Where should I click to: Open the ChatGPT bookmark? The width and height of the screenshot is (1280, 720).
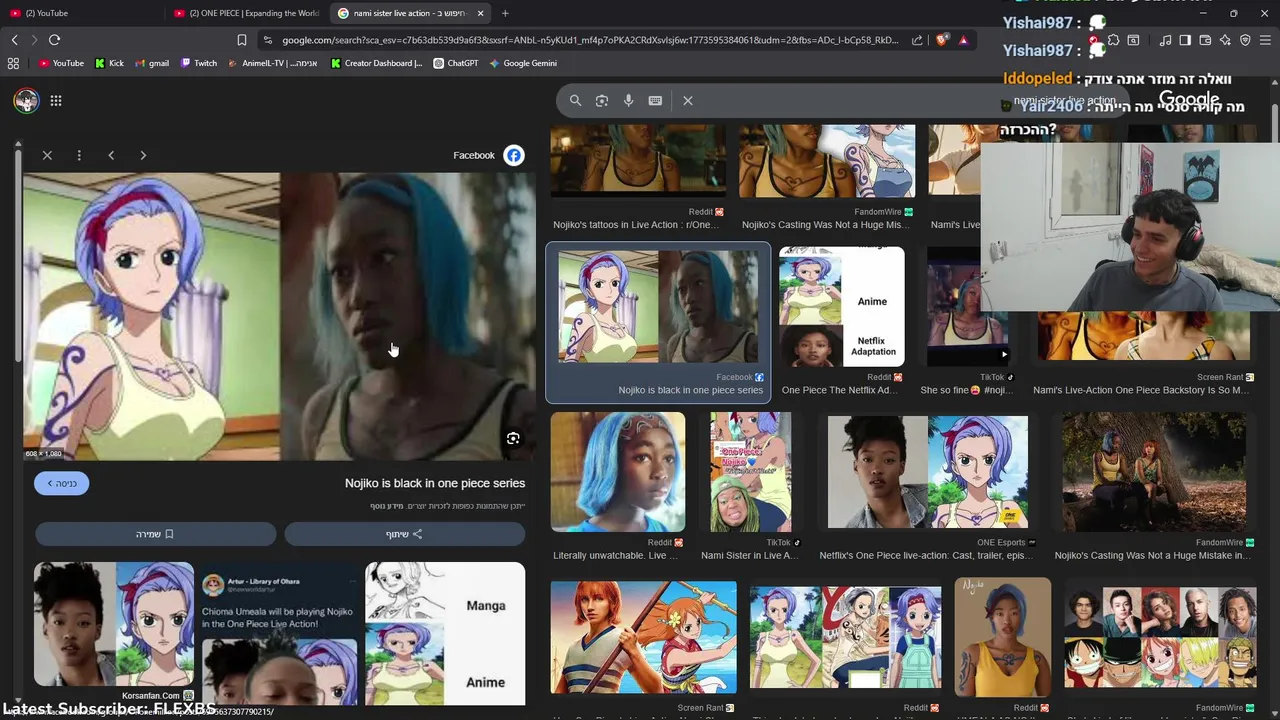pos(456,63)
